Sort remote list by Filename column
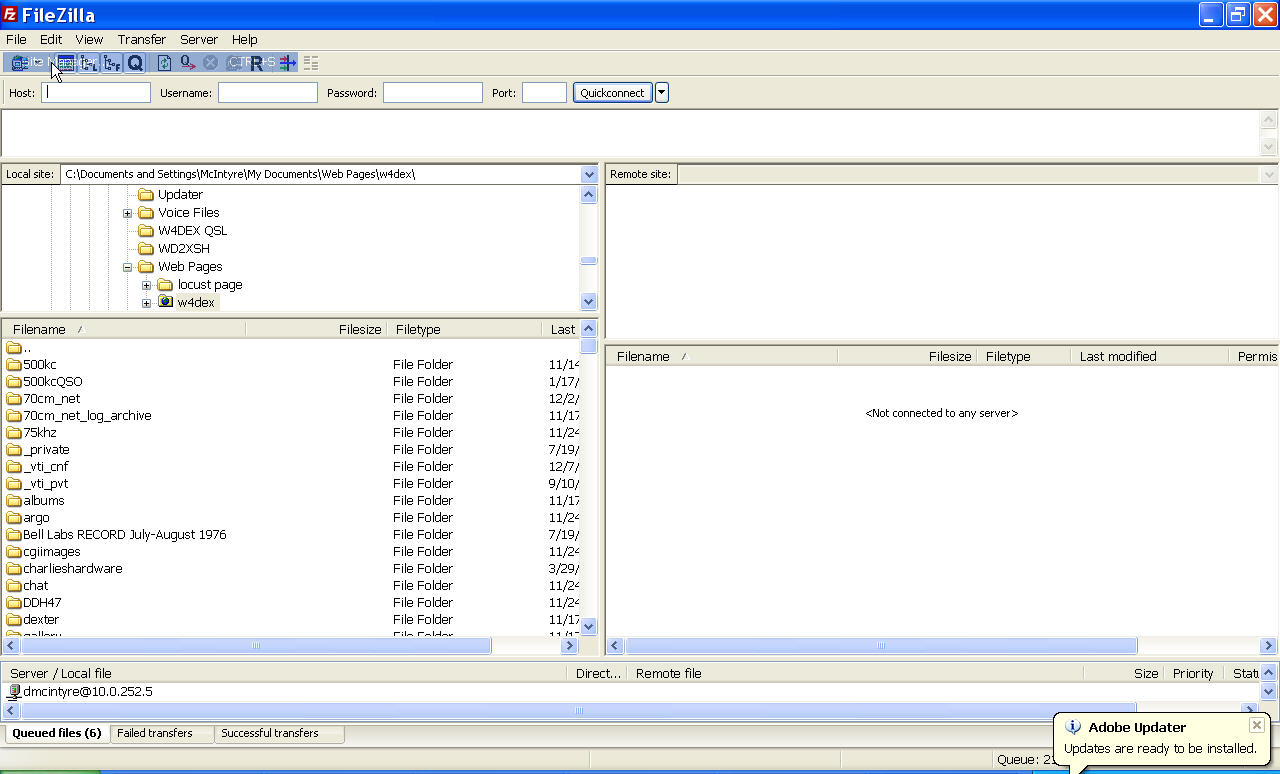The image size is (1280, 774). pyautogui.click(x=722, y=356)
